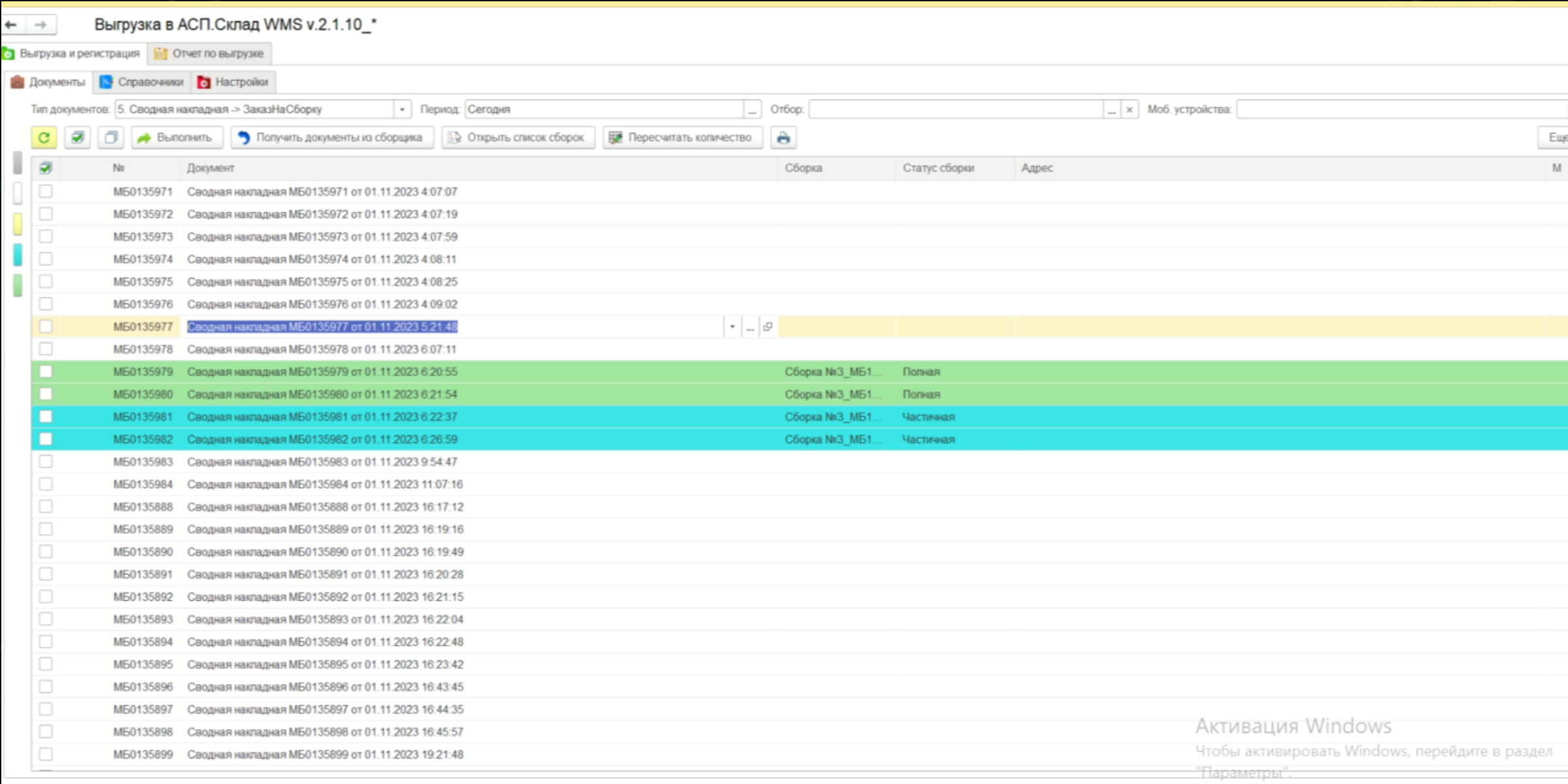
Task: Click the Моб. устройства input field
Action: [x=1402, y=109]
